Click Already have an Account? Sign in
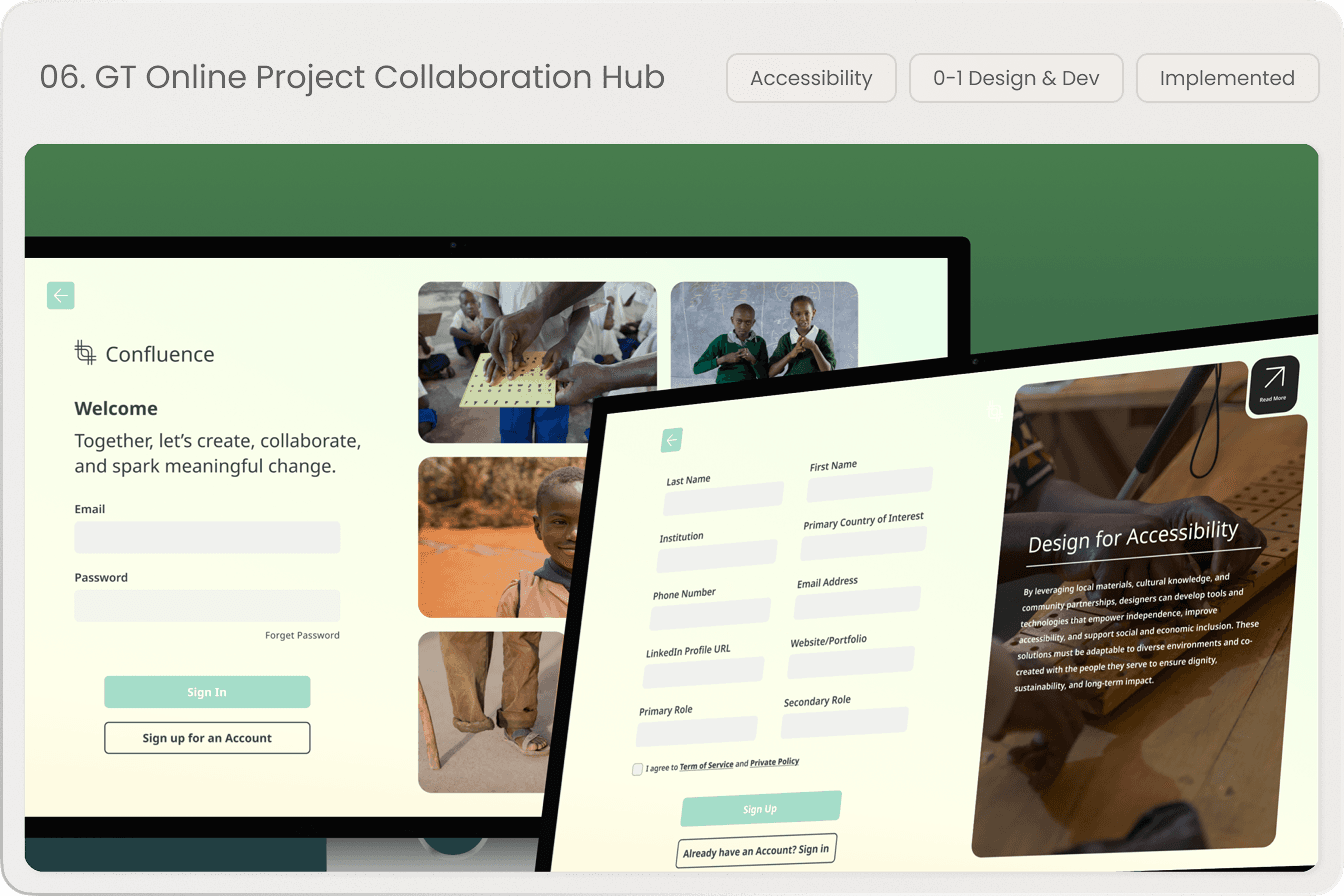Screen dimensions: 1344x896 (756, 850)
